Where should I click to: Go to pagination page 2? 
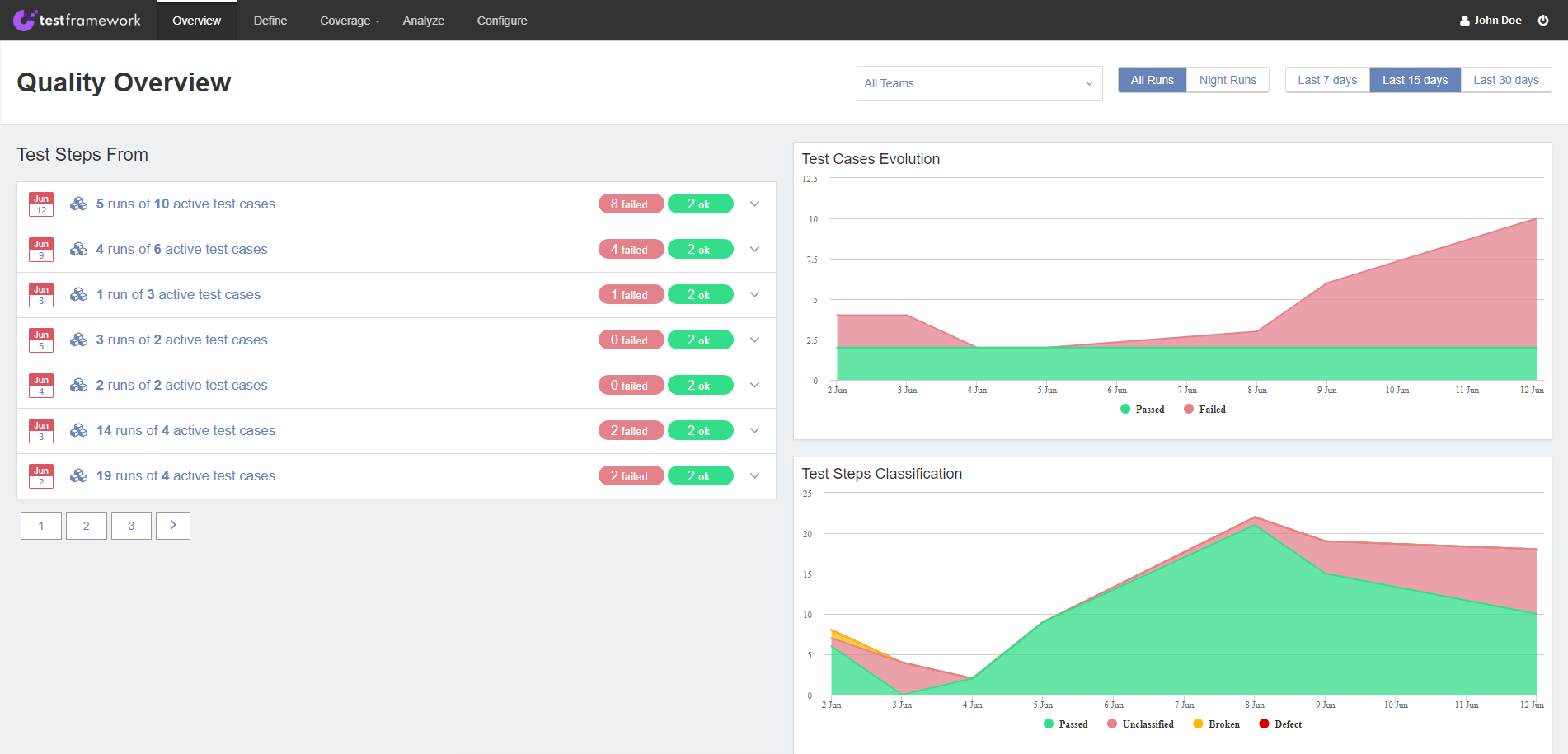(86, 525)
